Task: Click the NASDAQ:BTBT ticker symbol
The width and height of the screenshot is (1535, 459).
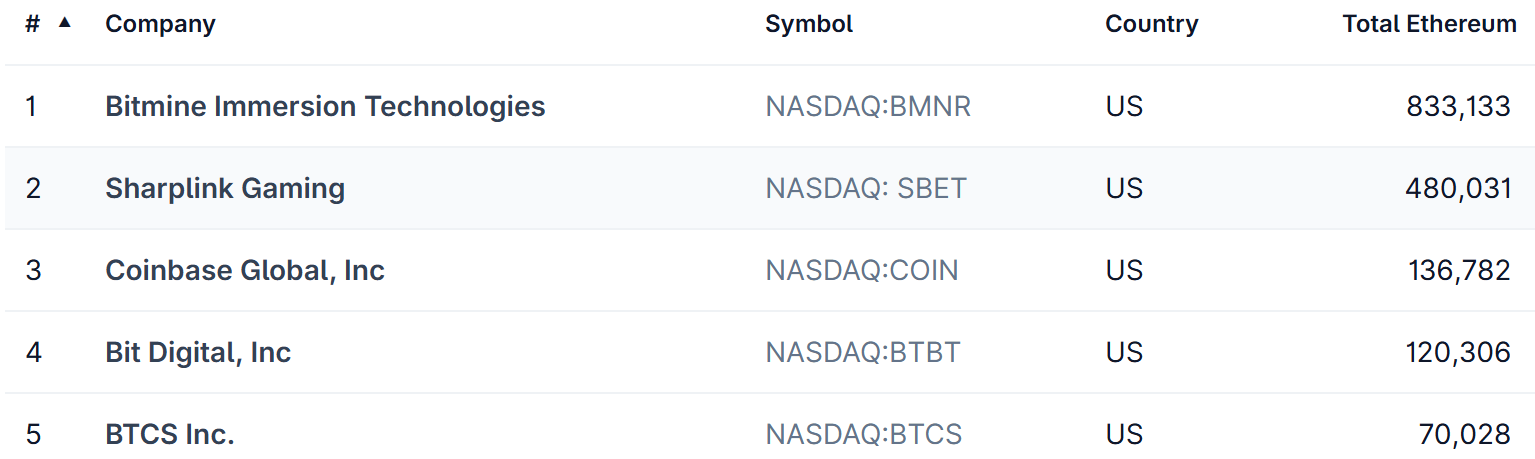Action: (x=863, y=352)
